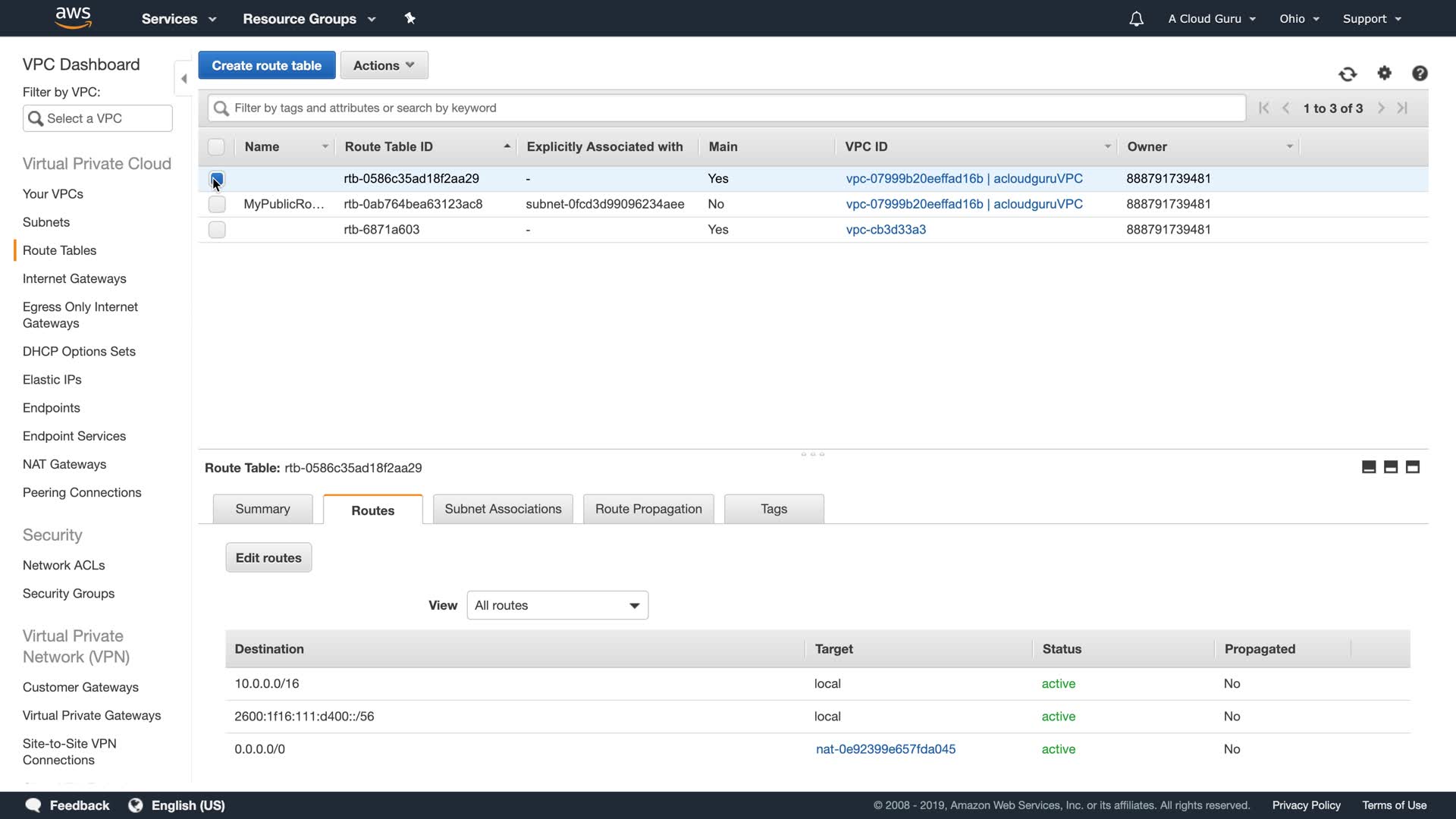Open the nat-0e92399e657fda045 target link

point(886,749)
